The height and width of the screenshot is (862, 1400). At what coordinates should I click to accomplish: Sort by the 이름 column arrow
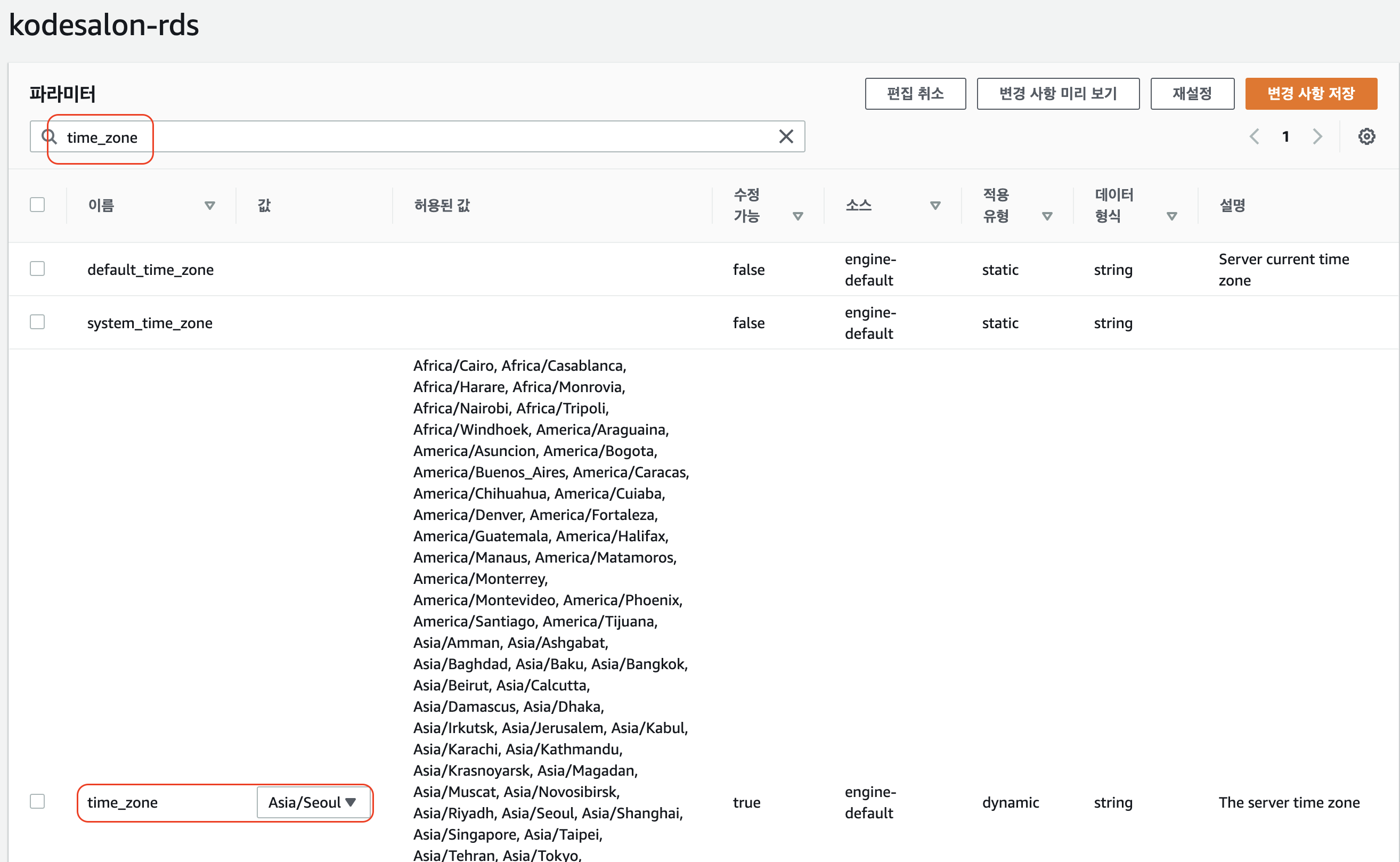pyautogui.click(x=210, y=205)
